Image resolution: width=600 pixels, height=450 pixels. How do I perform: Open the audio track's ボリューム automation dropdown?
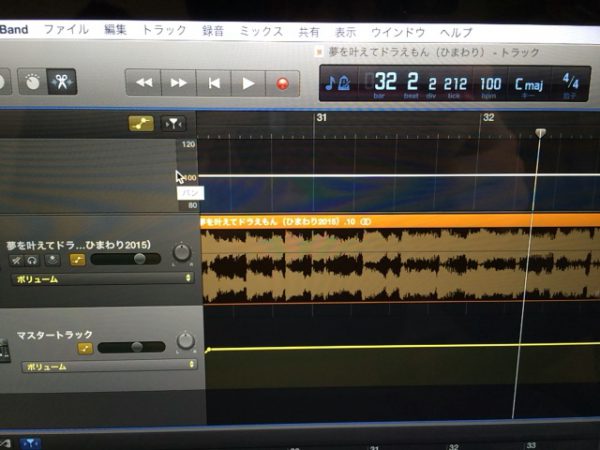(x=102, y=279)
